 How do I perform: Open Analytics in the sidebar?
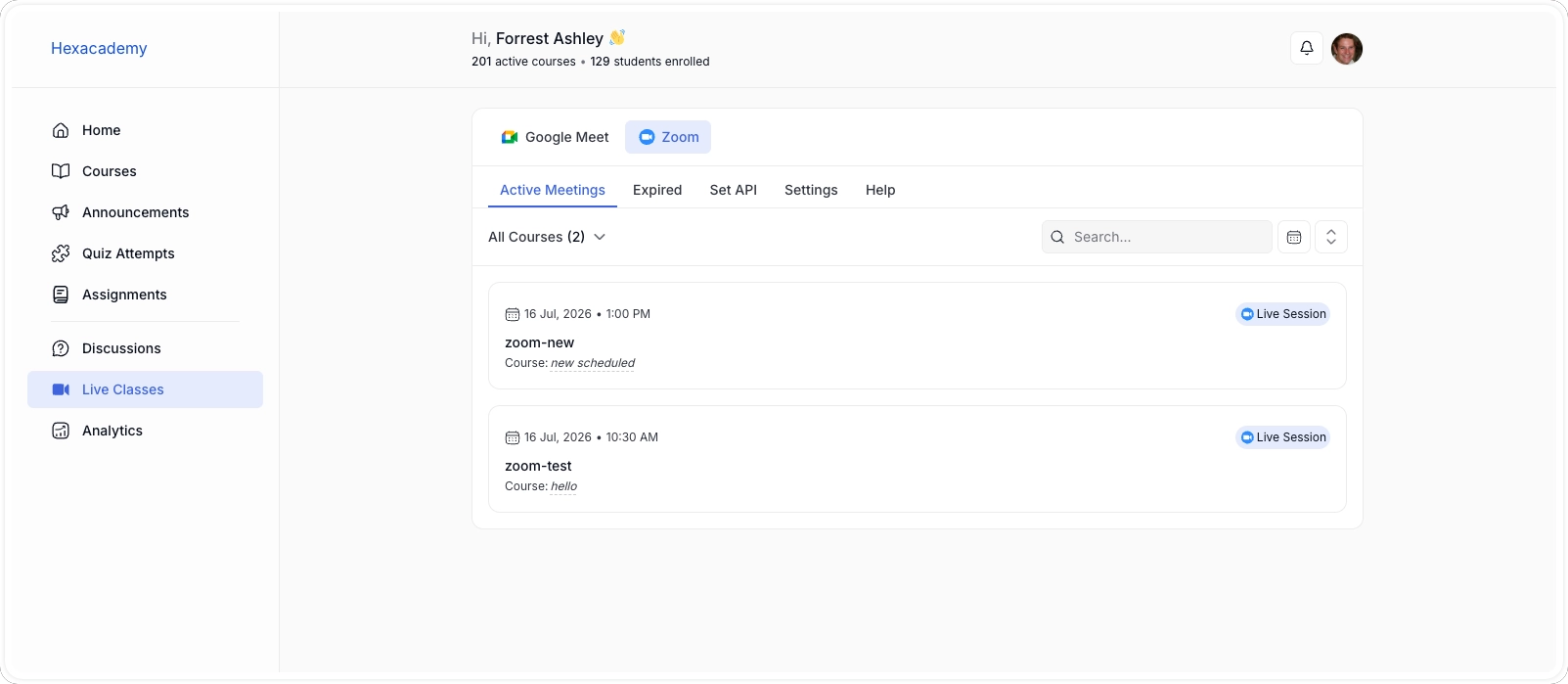point(145,431)
